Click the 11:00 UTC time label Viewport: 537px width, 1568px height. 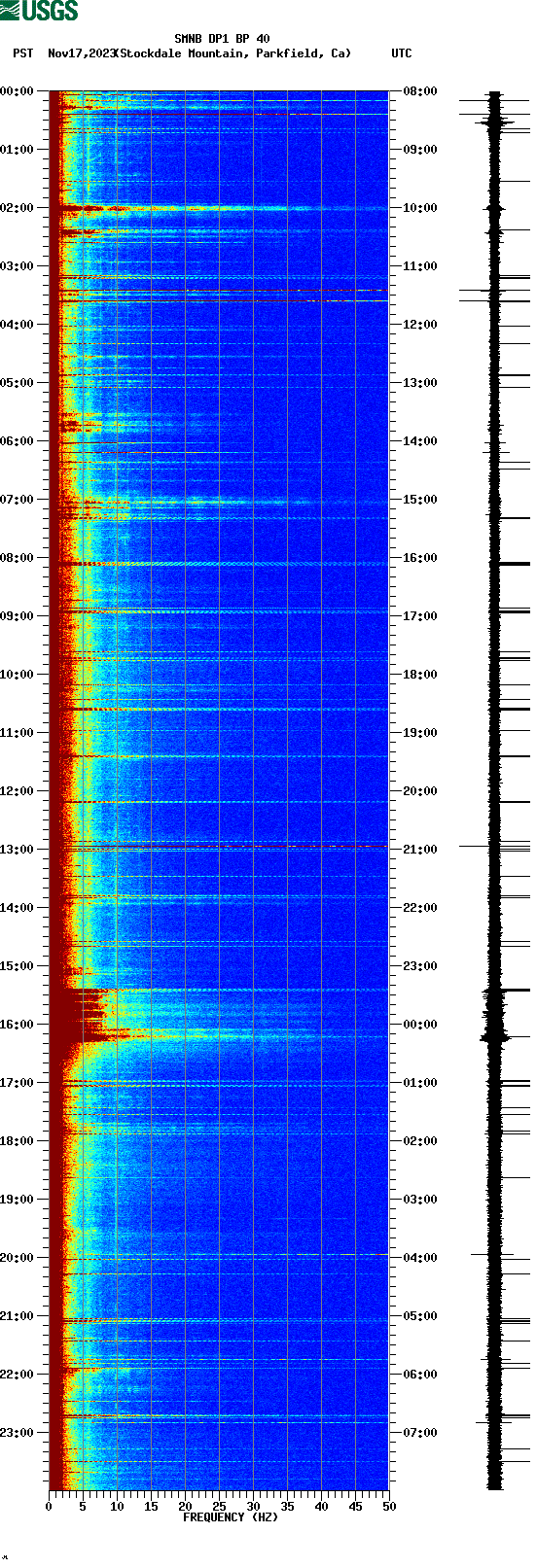click(x=419, y=266)
